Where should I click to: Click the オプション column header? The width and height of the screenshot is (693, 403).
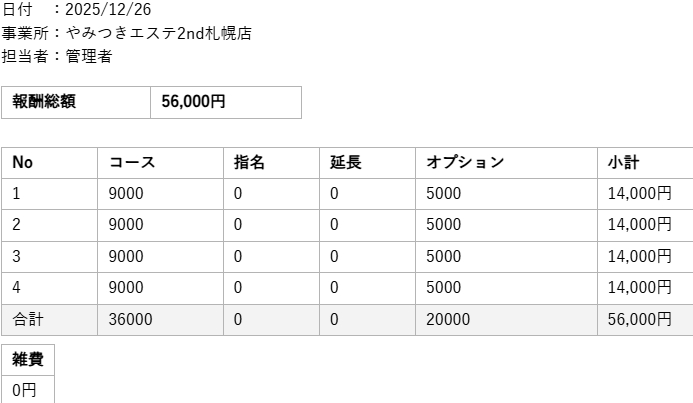(x=465, y=162)
